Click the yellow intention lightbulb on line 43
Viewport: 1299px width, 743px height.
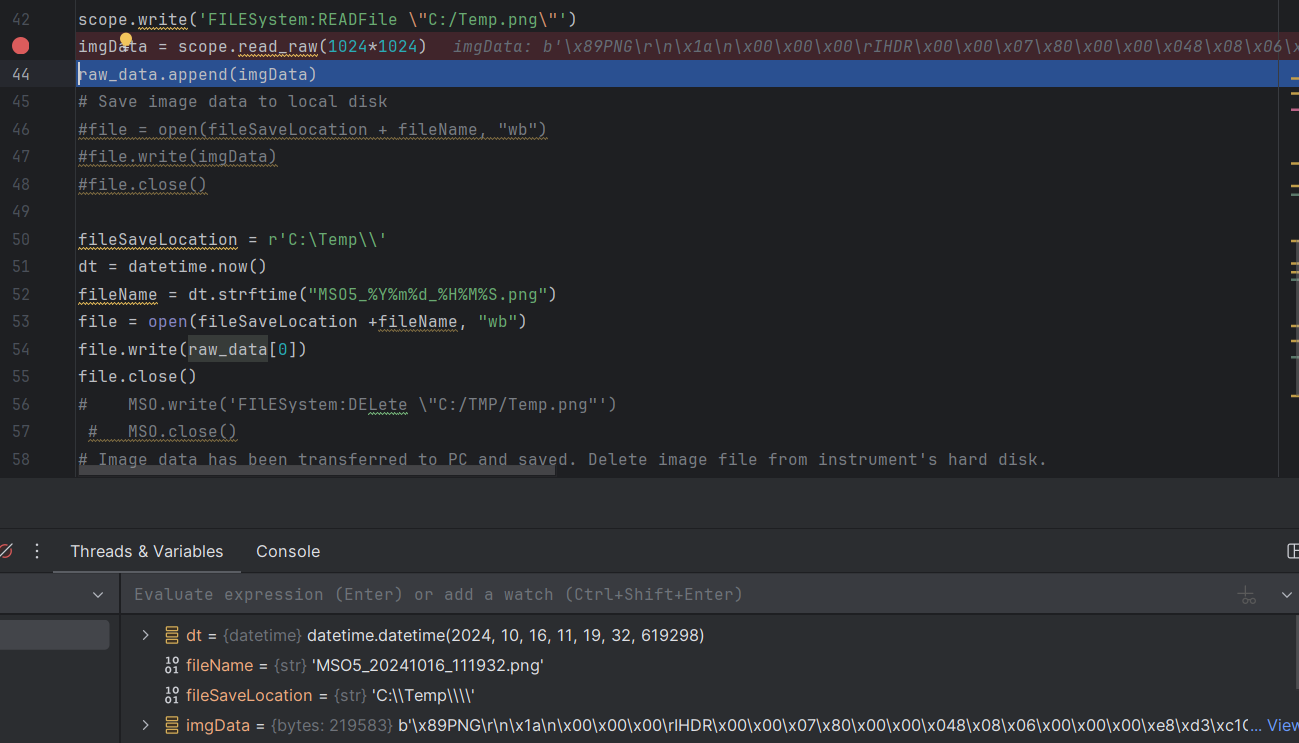(126, 40)
